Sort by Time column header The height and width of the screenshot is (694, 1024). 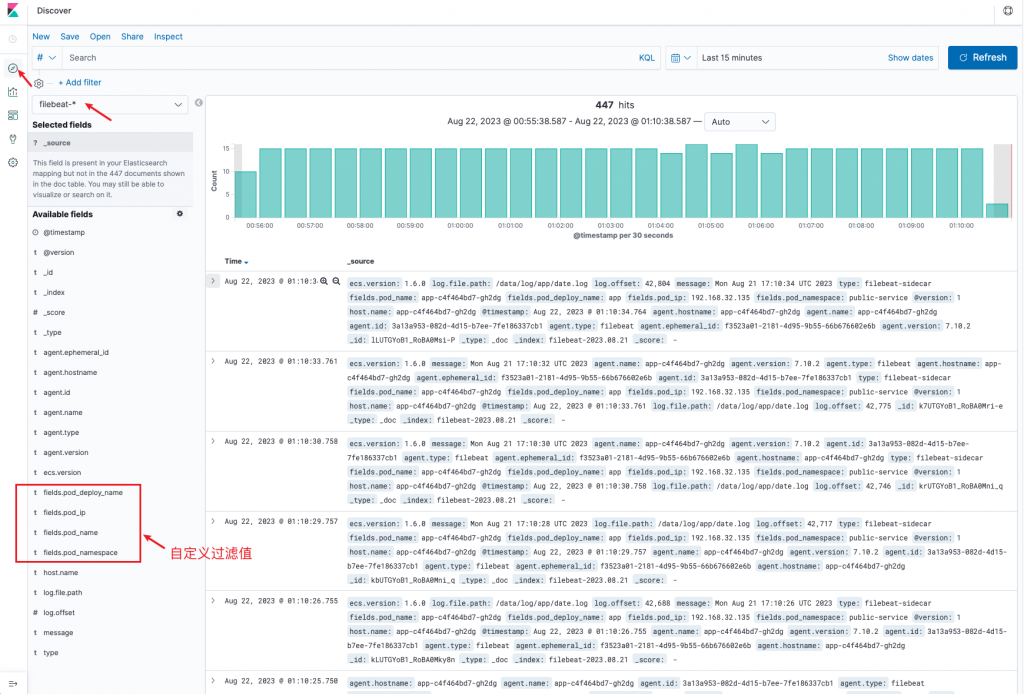[236, 261]
